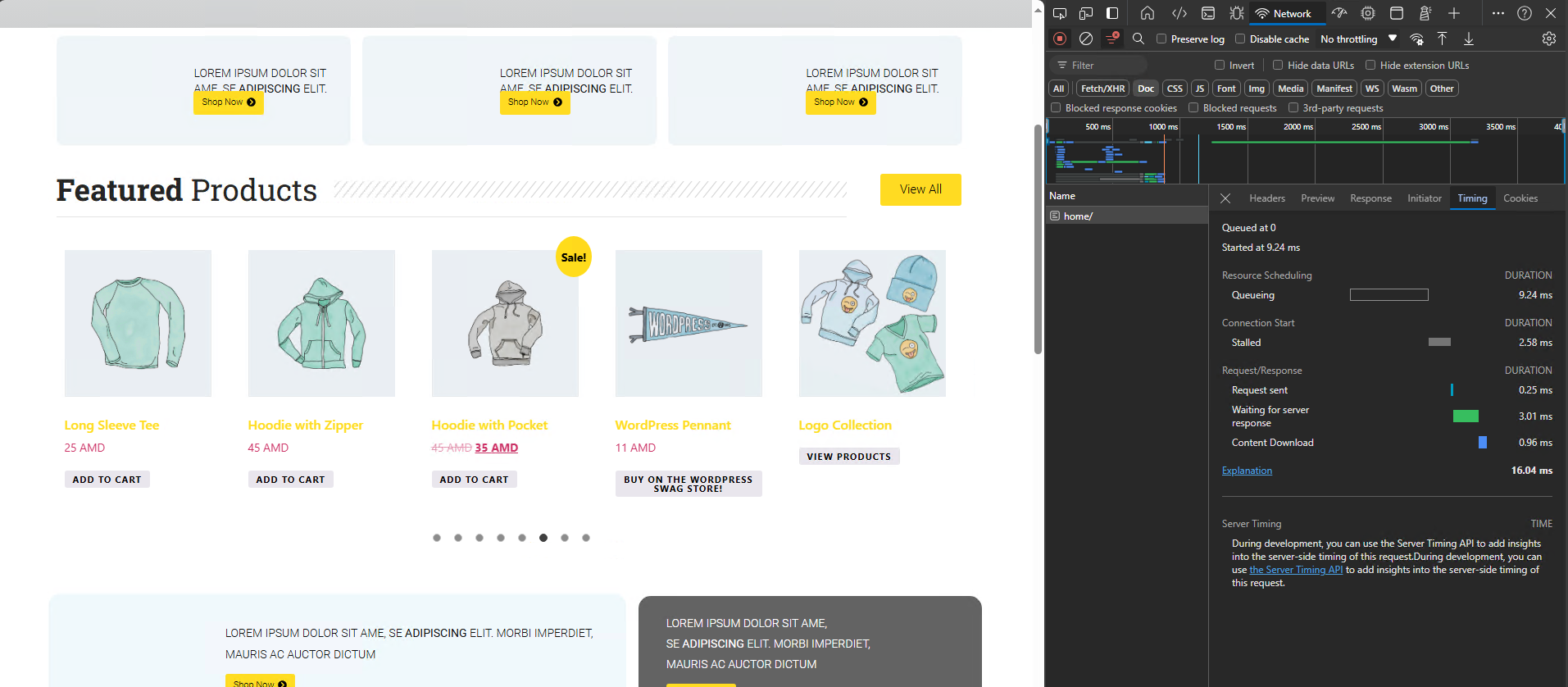
Task: Expand the DevTools three-dots customize menu
Action: (1498, 13)
